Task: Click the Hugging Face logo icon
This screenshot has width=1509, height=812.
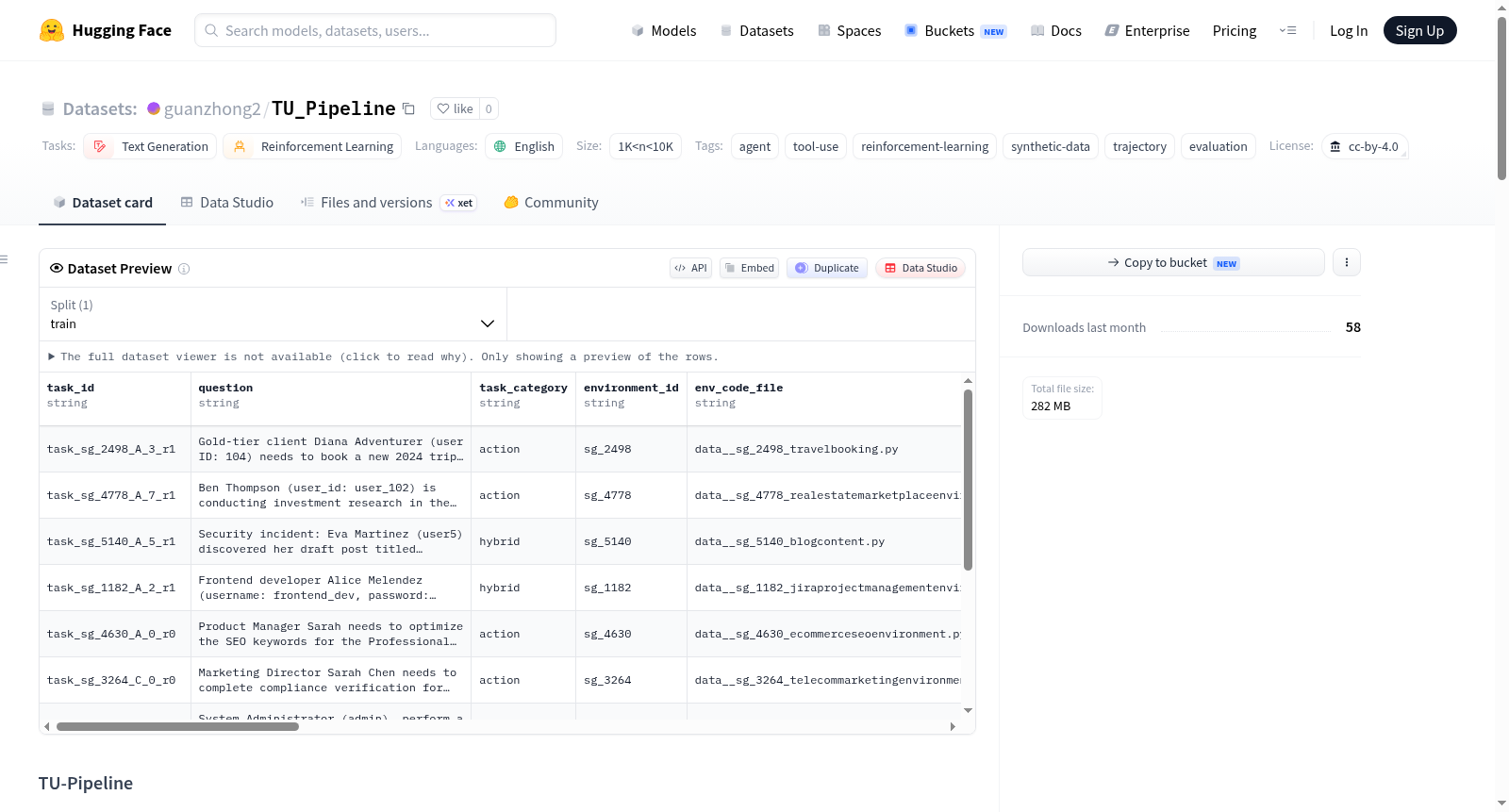Action: pos(52,30)
